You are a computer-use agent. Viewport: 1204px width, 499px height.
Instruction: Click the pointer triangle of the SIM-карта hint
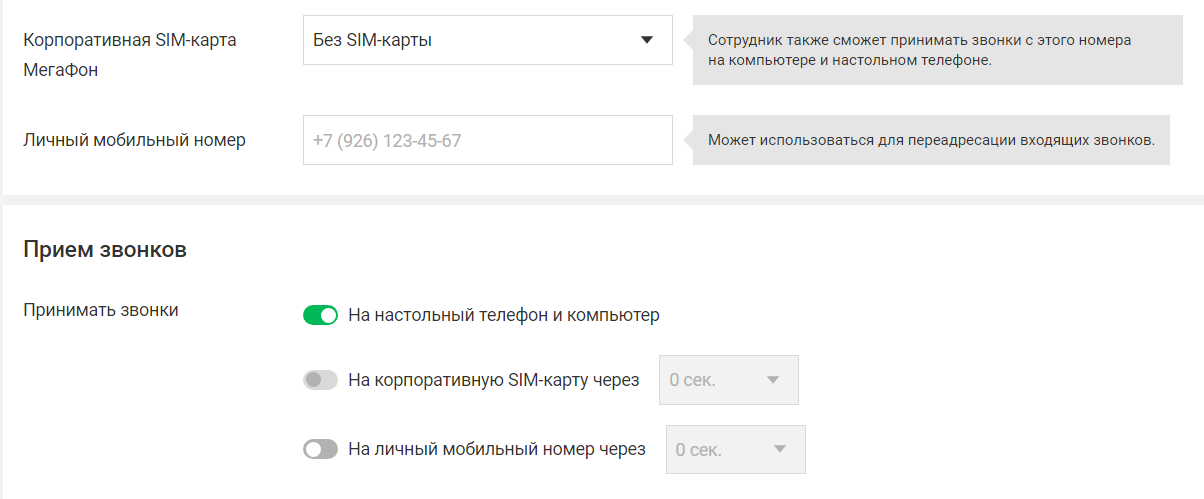point(688,40)
